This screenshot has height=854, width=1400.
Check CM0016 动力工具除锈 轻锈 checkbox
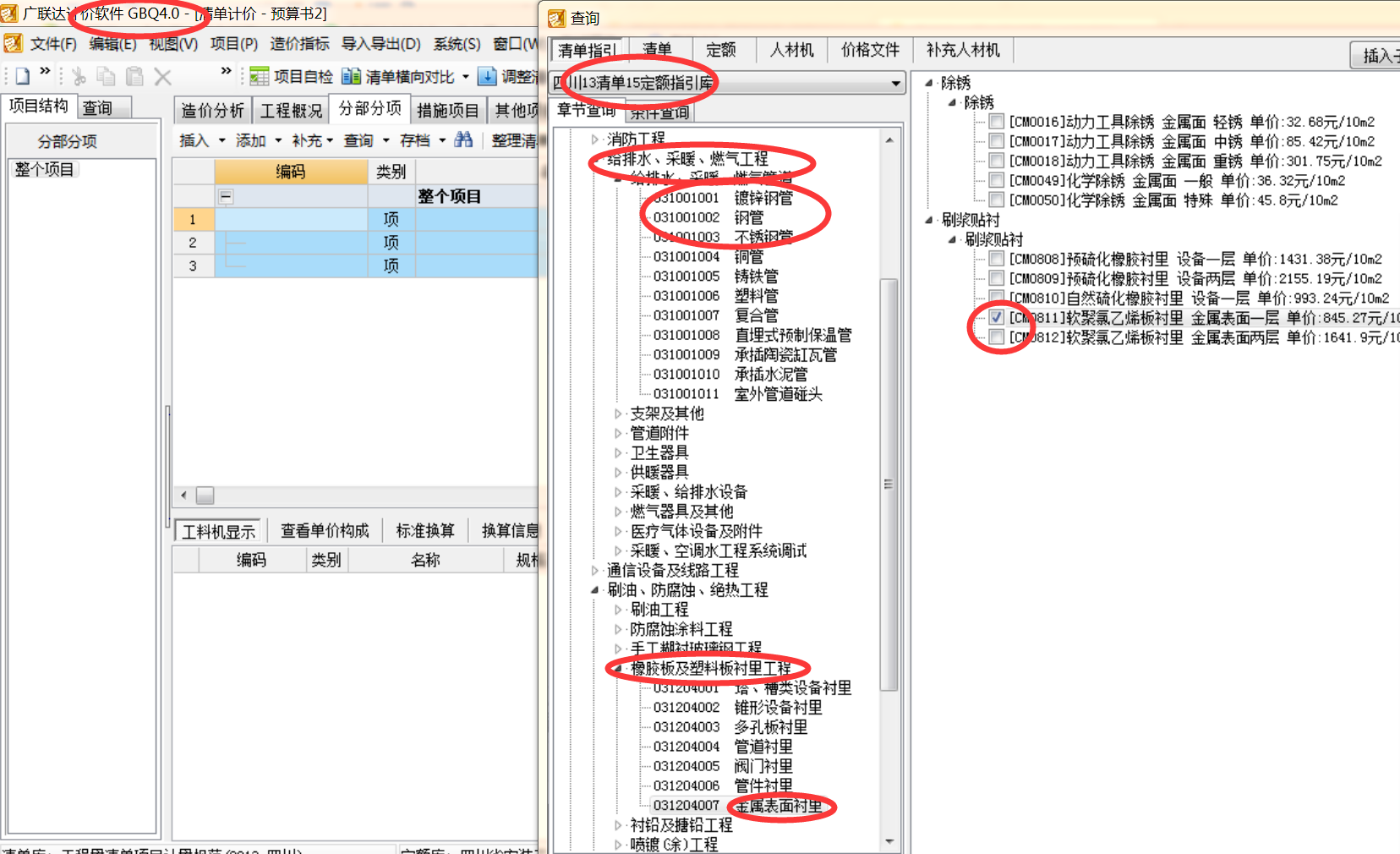997,122
